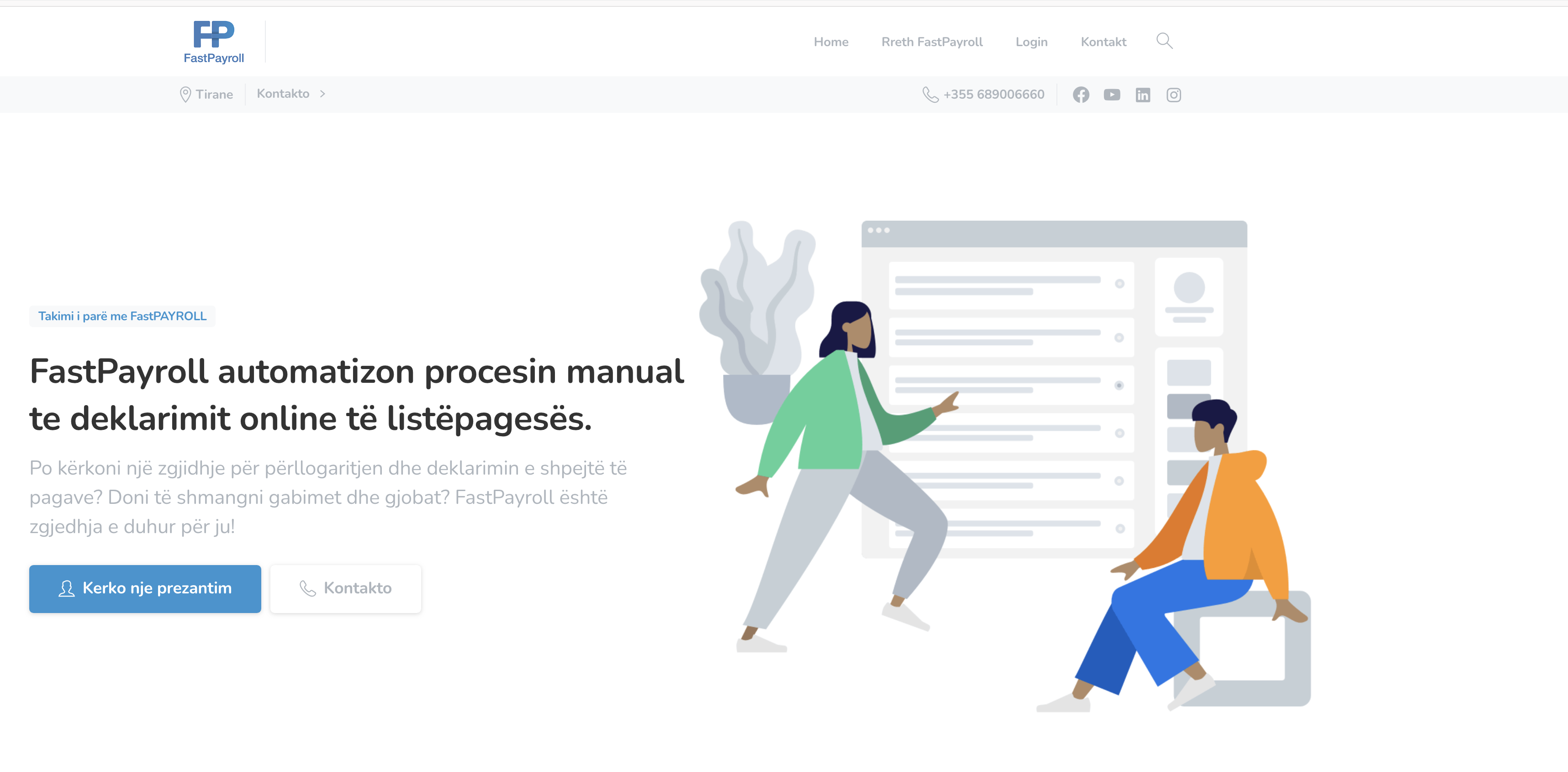Click the Takimi i parë me FastPAYROLL badge
Viewport: 1568px width, 772px height.
click(x=122, y=316)
